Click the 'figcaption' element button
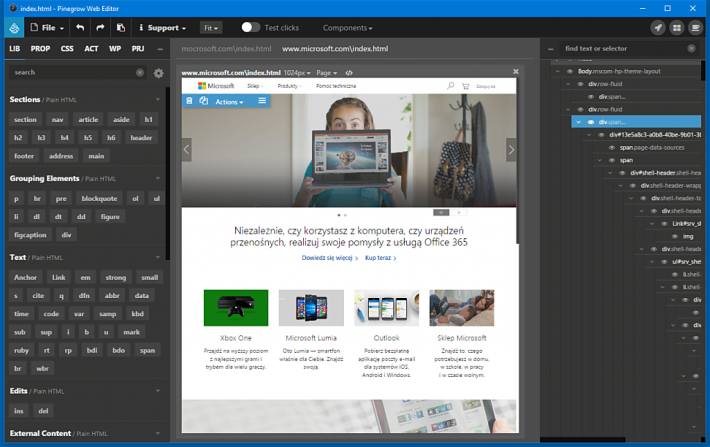 30,235
